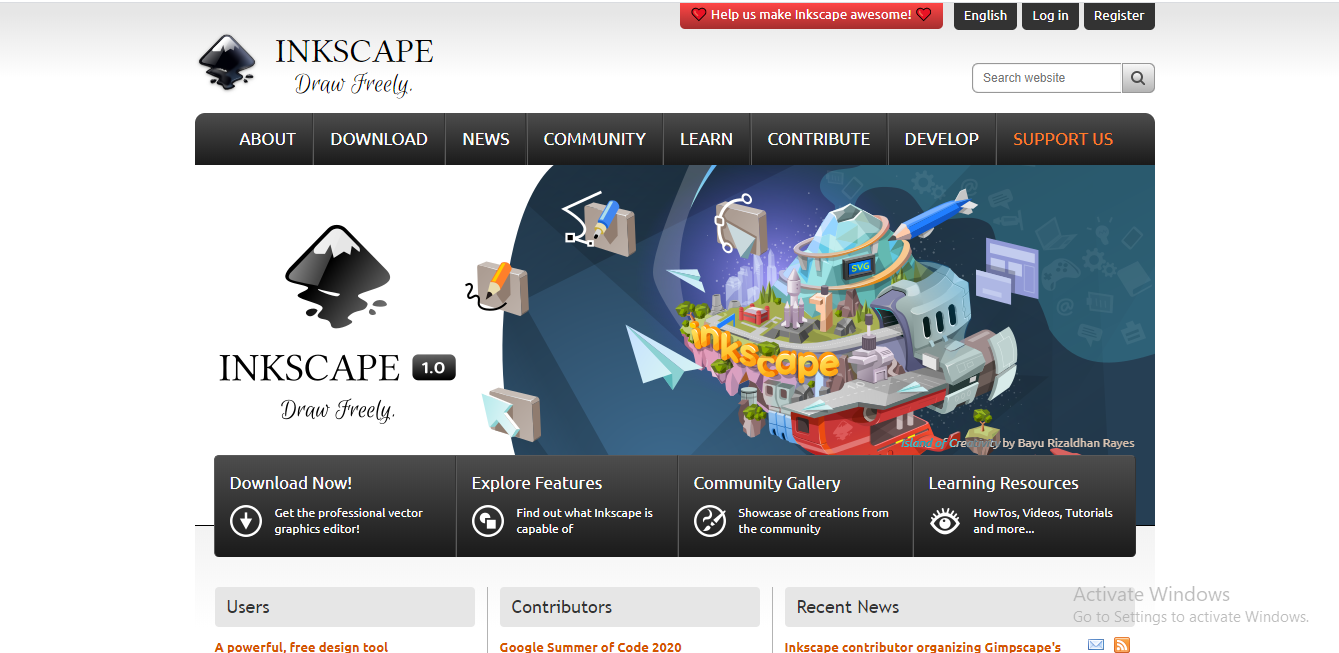Click the magnifier search button
The image size is (1339, 653).
click(1138, 78)
